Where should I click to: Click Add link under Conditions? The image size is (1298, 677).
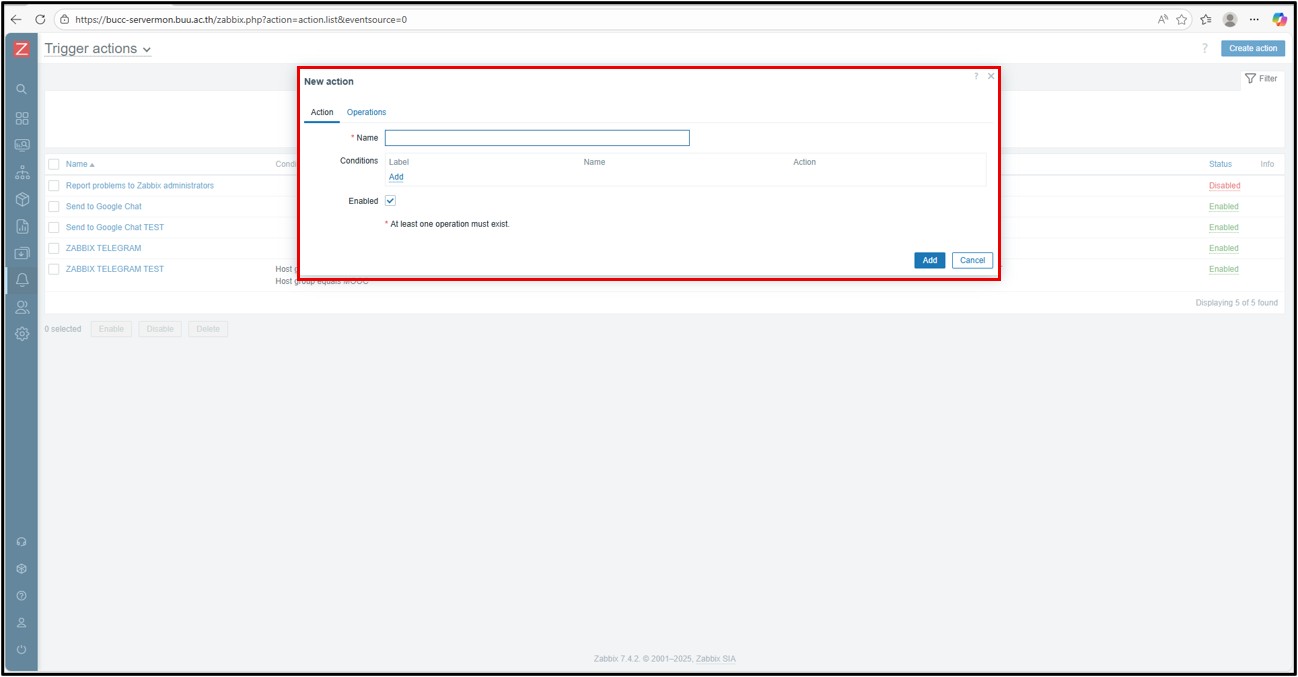(x=396, y=177)
